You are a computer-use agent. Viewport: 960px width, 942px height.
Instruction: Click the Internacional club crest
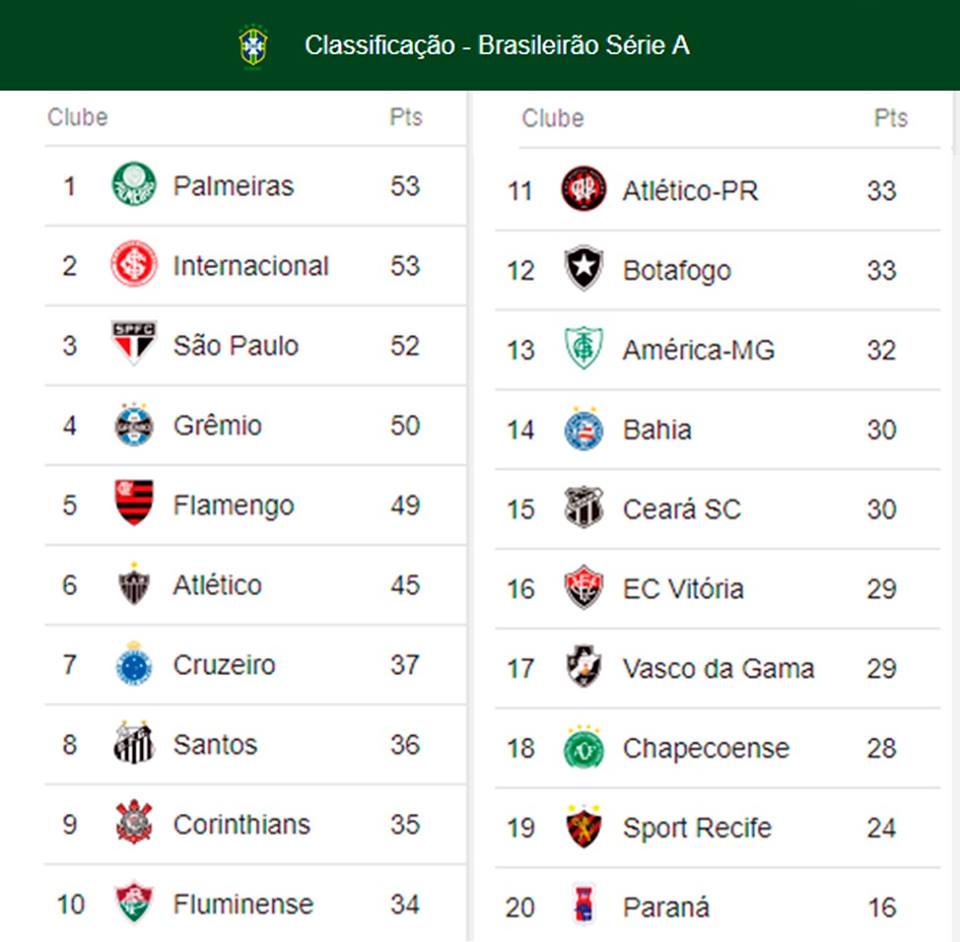coord(133,265)
